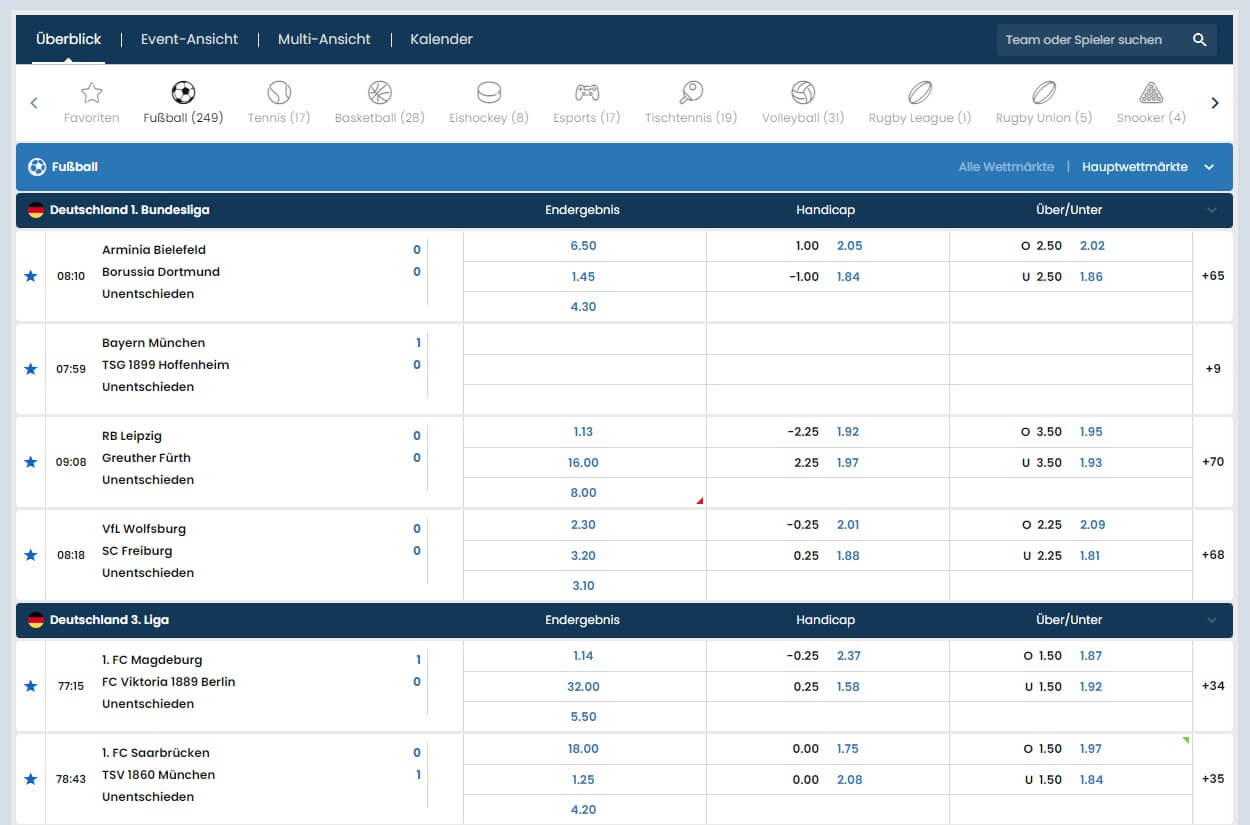
Task: Select the Tischtennis (19) category
Action: [x=691, y=103]
